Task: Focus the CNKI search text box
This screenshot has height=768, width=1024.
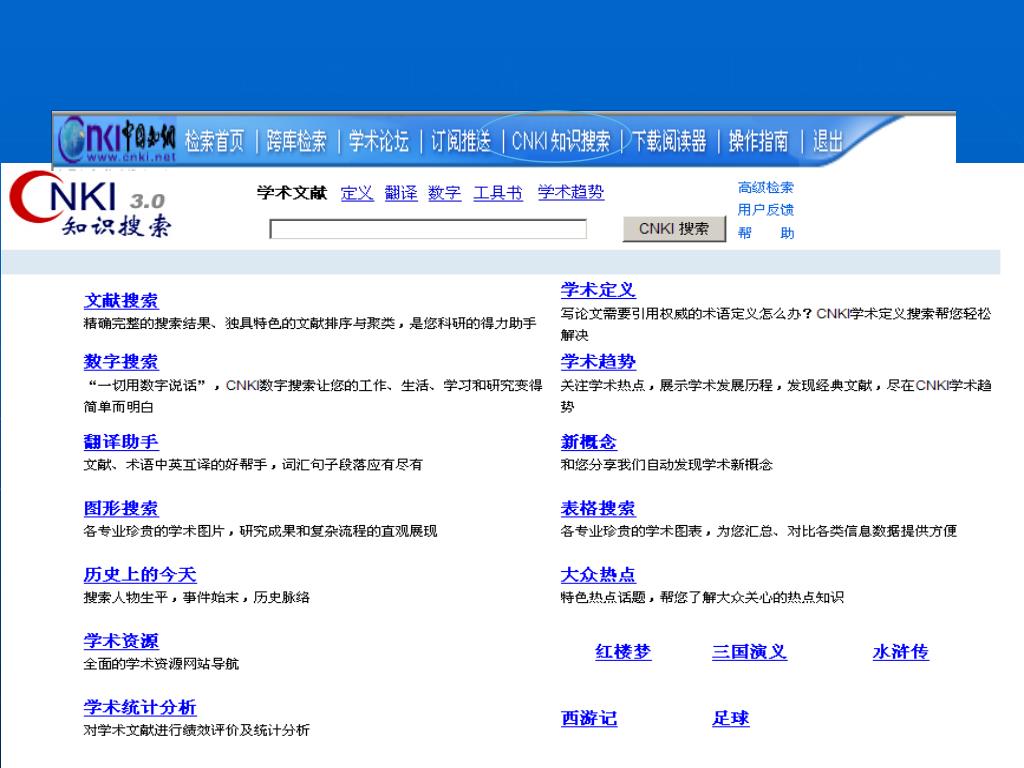Action: (x=428, y=229)
